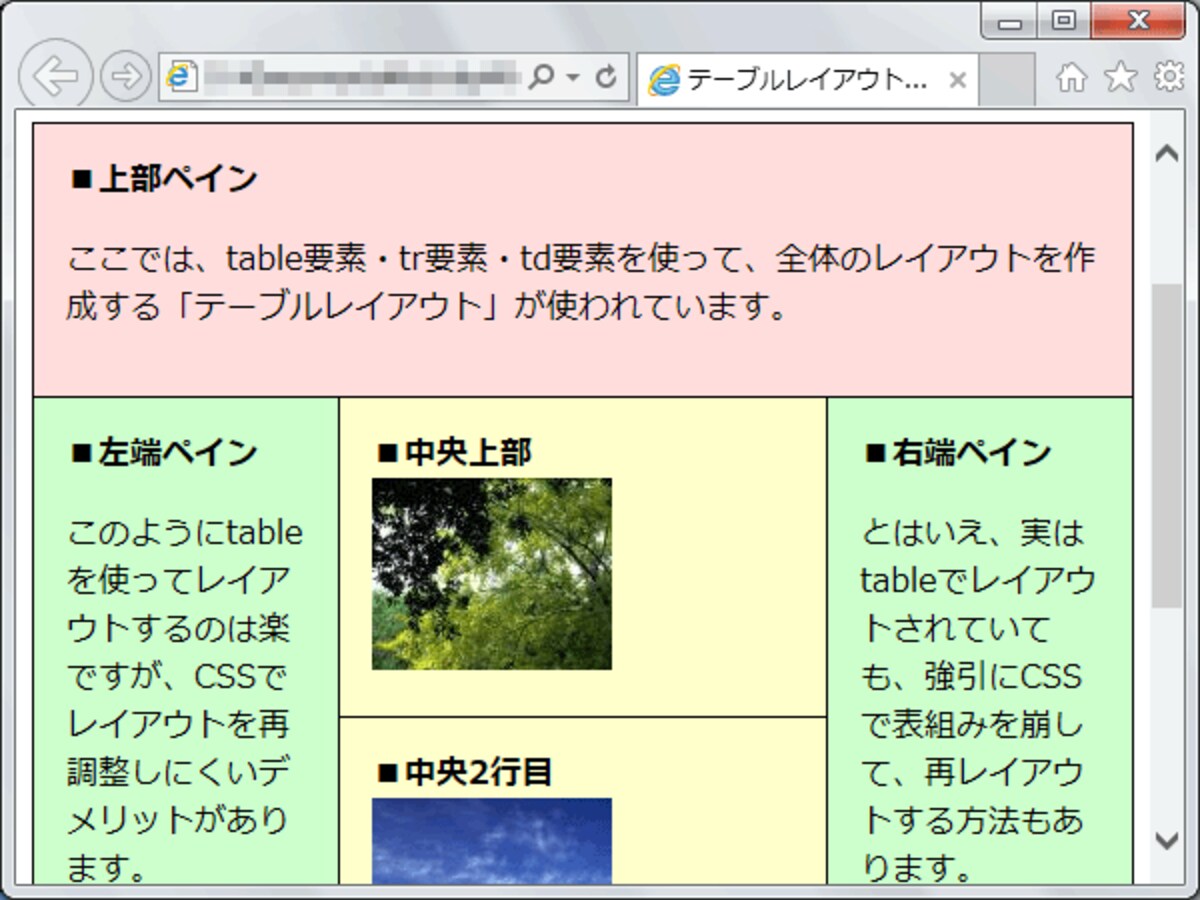Close the テーブルレイアウト tab
Viewport: 1200px width, 900px height.
click(957, 80)
